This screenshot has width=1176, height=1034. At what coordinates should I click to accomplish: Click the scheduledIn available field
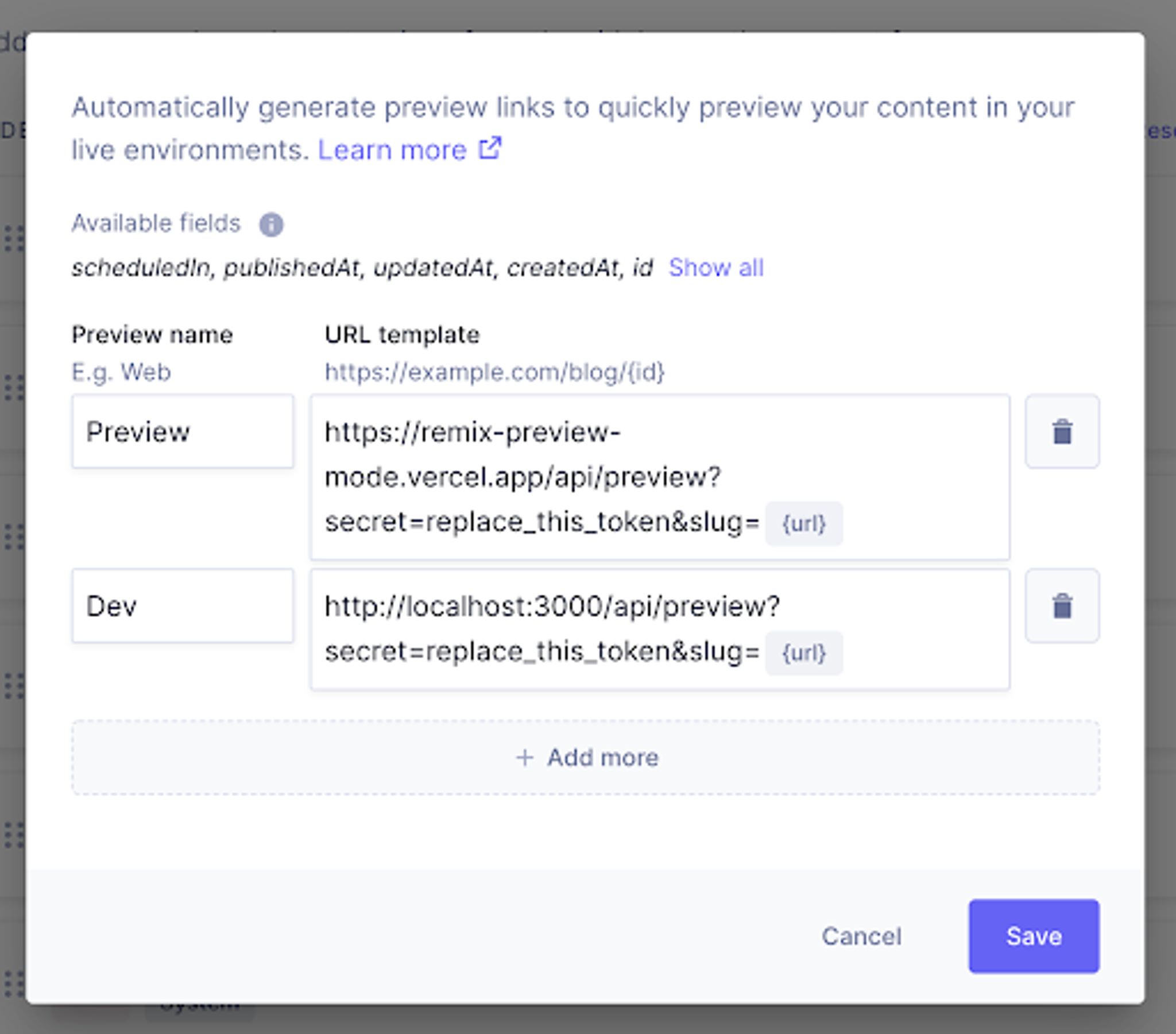coord(140,268)
